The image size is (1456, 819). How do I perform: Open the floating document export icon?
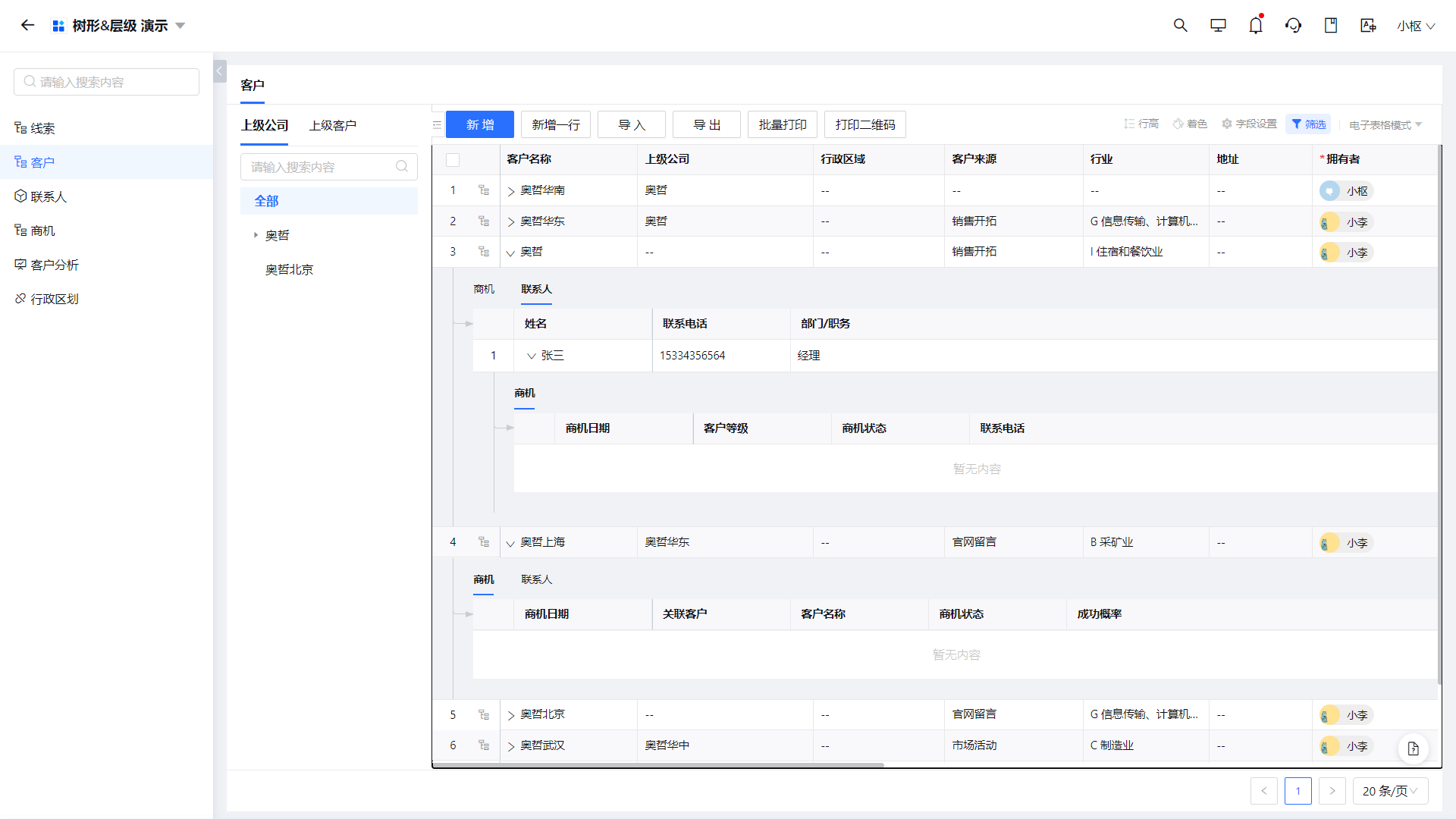(x=1414, y=748)
